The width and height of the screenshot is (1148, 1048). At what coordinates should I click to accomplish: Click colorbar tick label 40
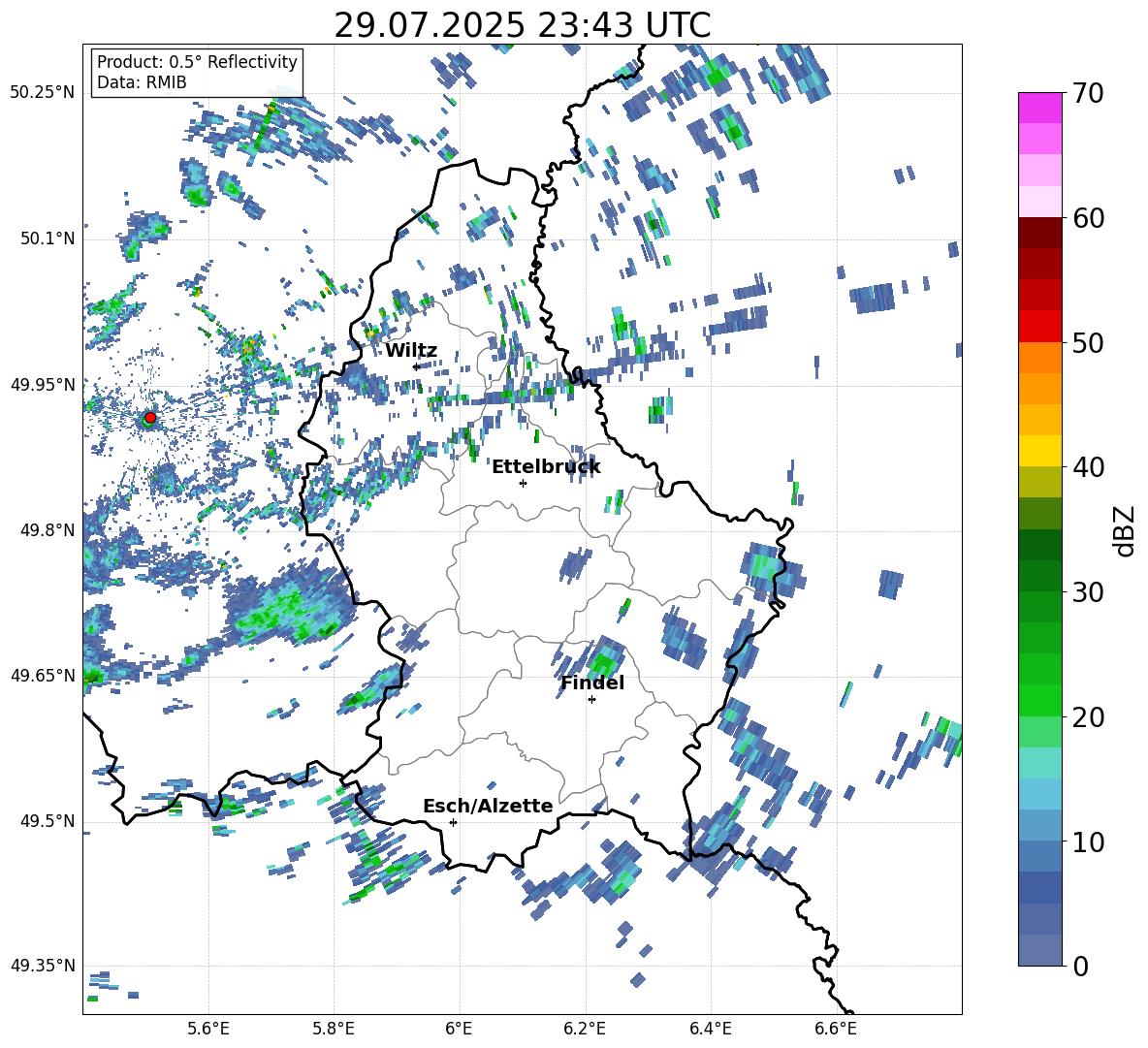[1088, 467]
